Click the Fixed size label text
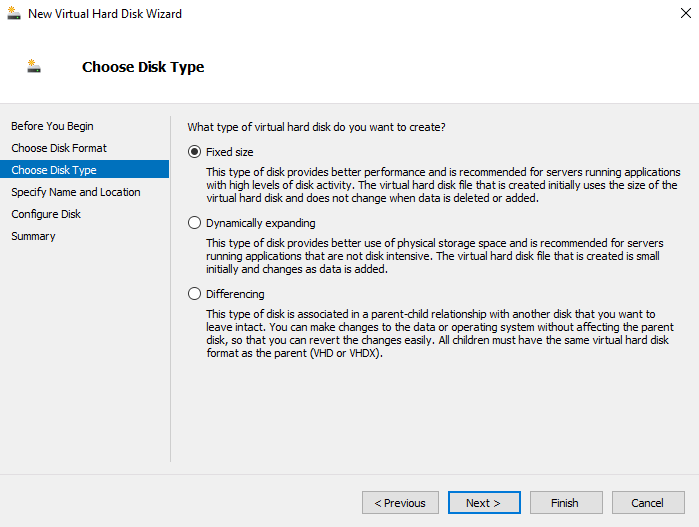699x527 pixels. pyautogui.click(x=230, y=152)
